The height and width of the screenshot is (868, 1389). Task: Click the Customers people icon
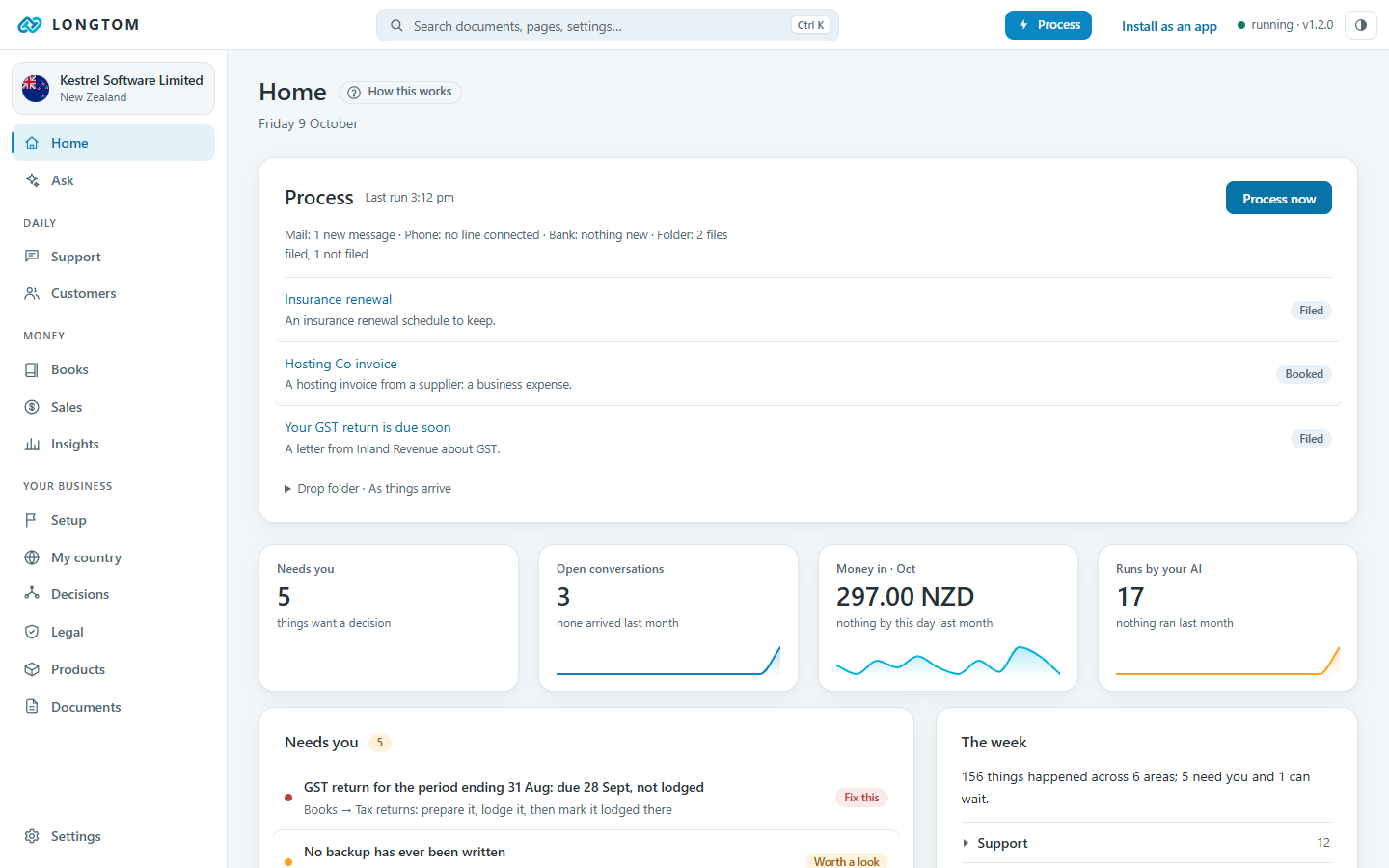point(32,293)
